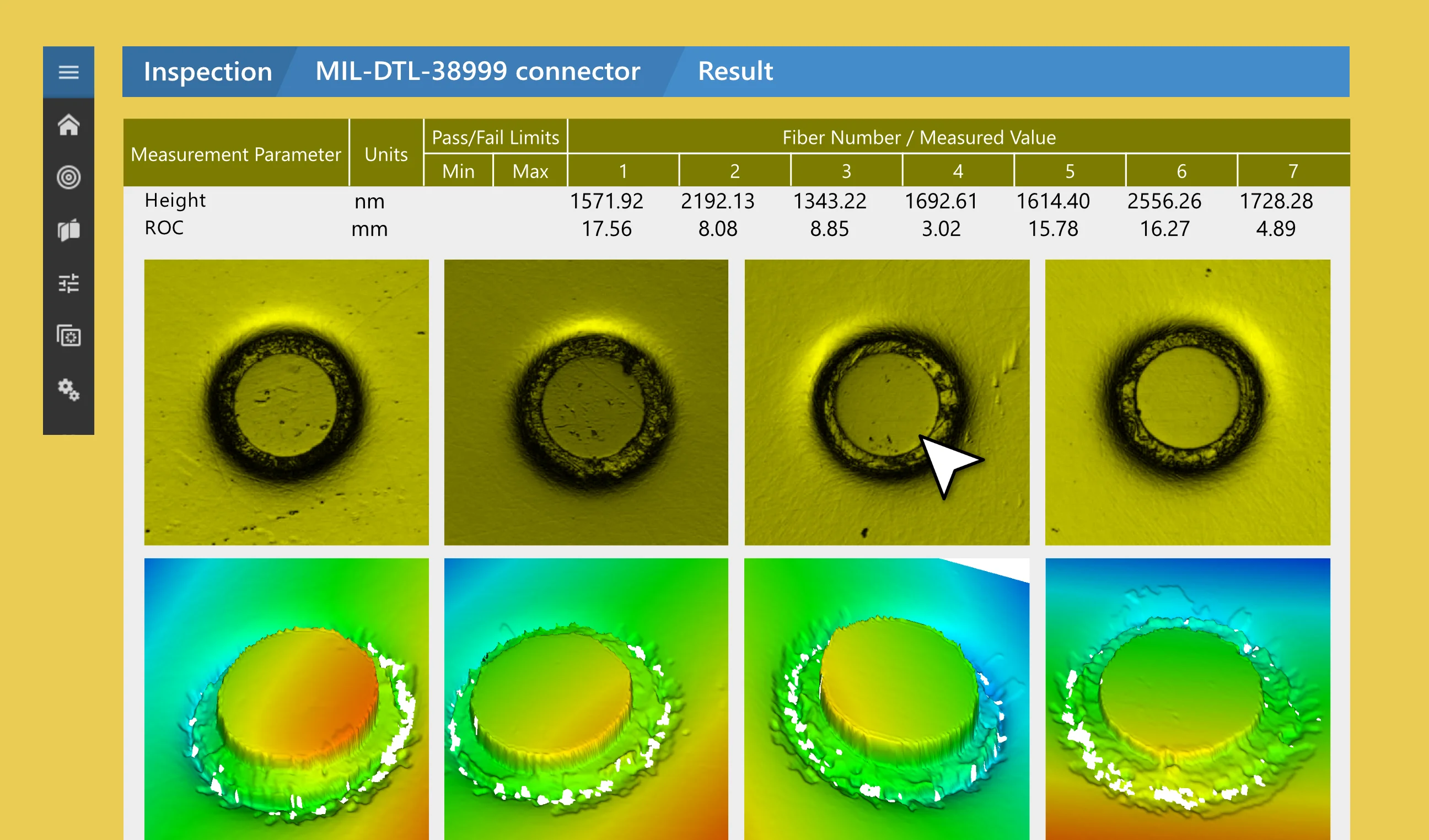1429x840 pixels.
Task: Select the ROC measurement row
Action: coord(164,228)
